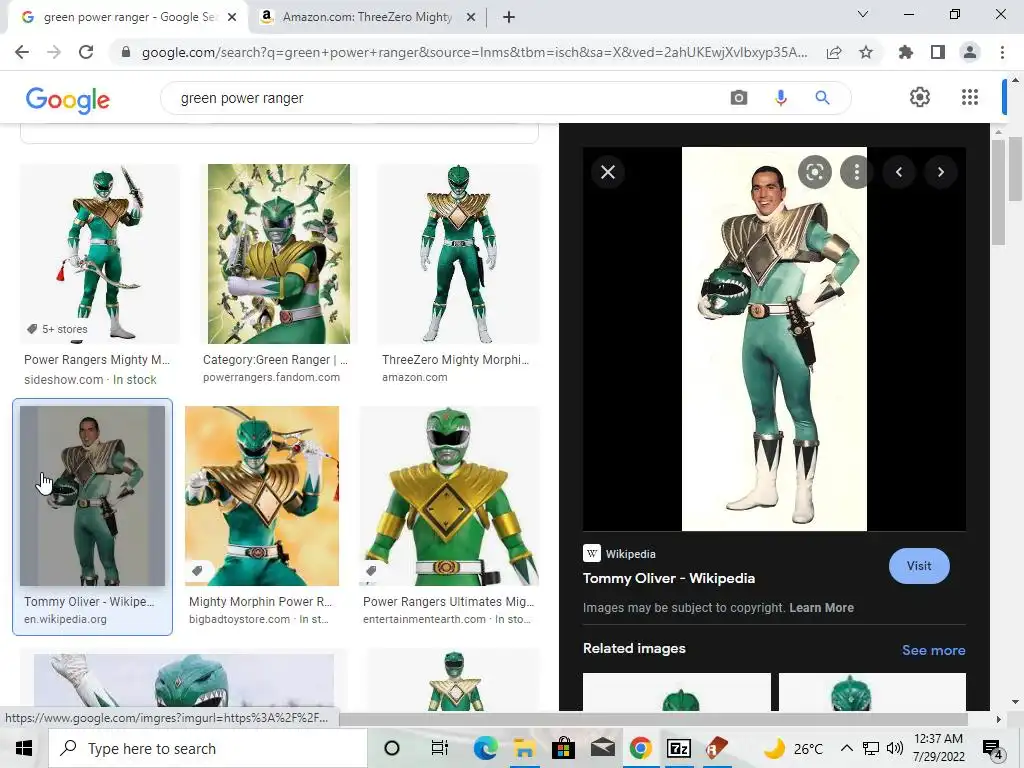
Task: Go back using browser back arrow
Action: click(22, 52)
